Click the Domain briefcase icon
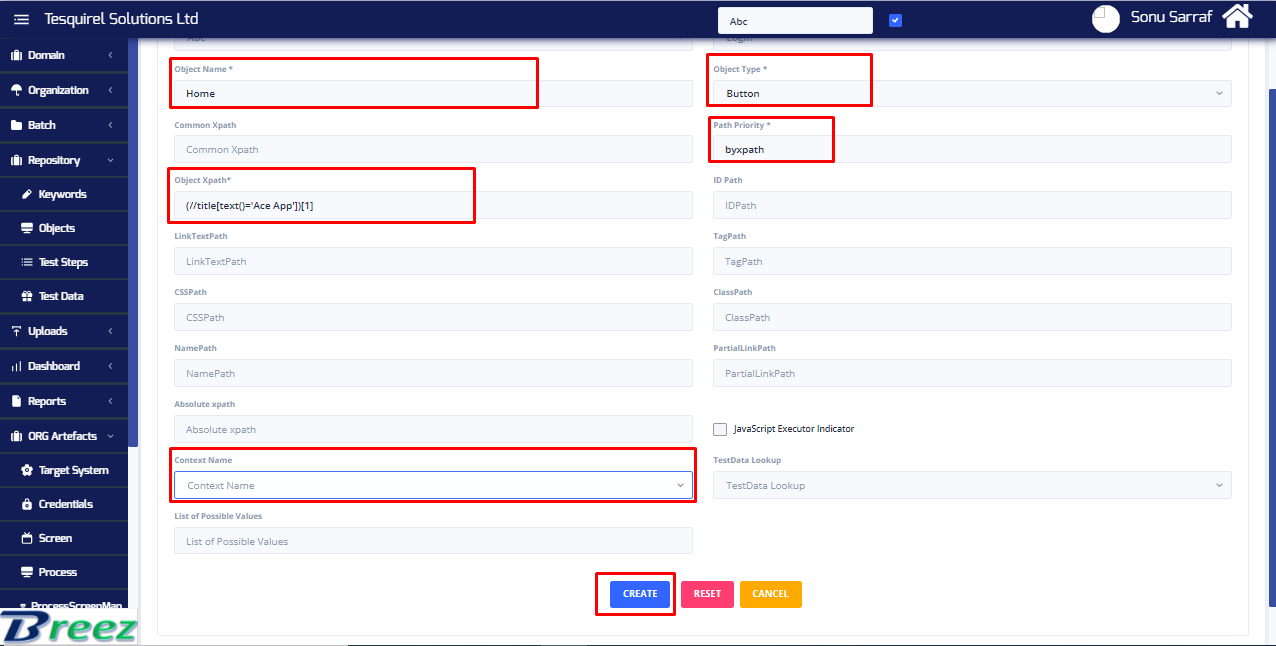 point(16,55)
